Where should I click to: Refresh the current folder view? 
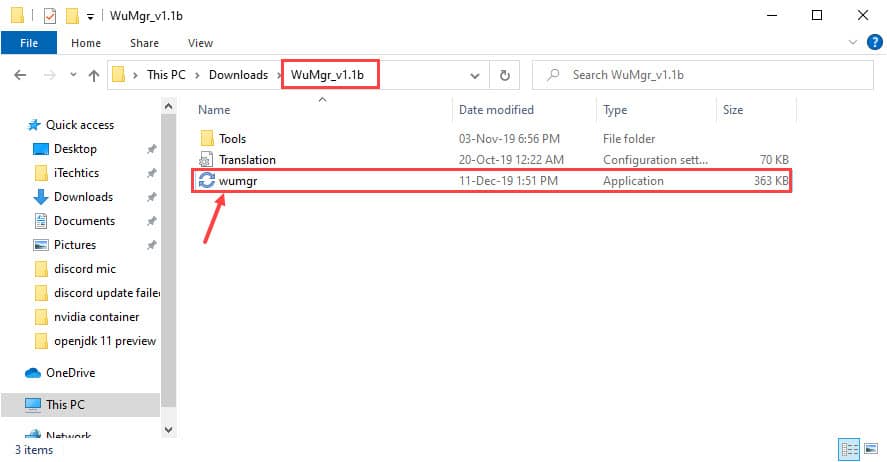(x=505, y=75)
